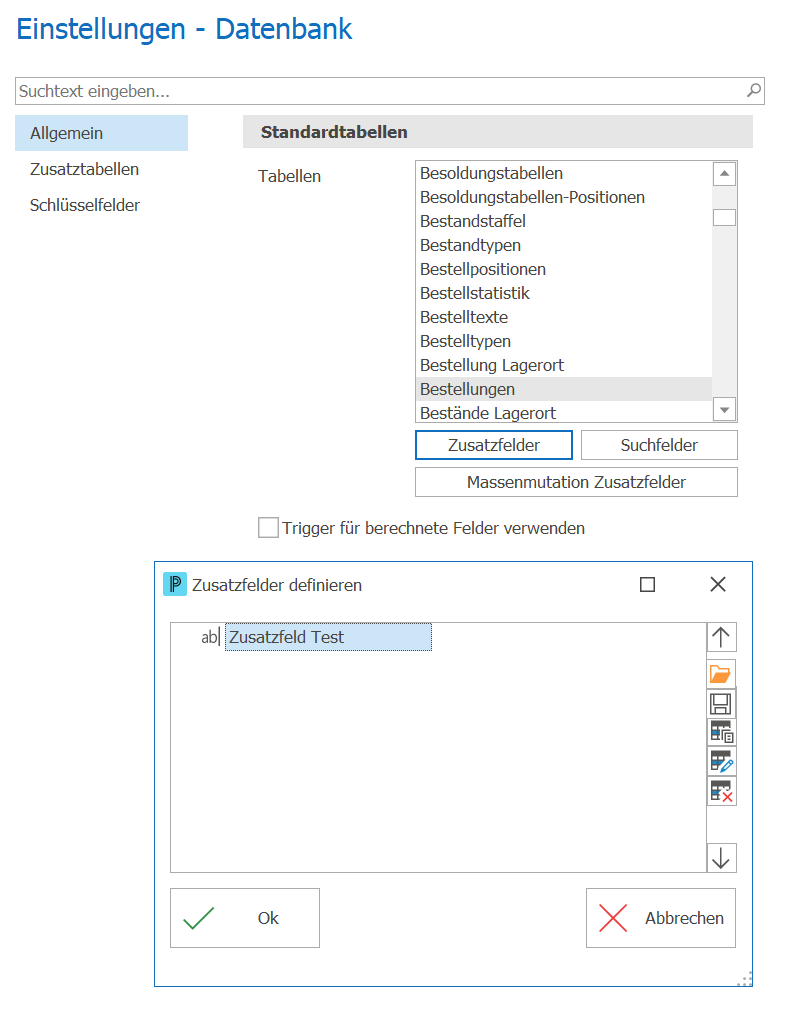Click the Suchfelder button
Viewport: 785px width, 1033px height.
click(x=659, y=445)
